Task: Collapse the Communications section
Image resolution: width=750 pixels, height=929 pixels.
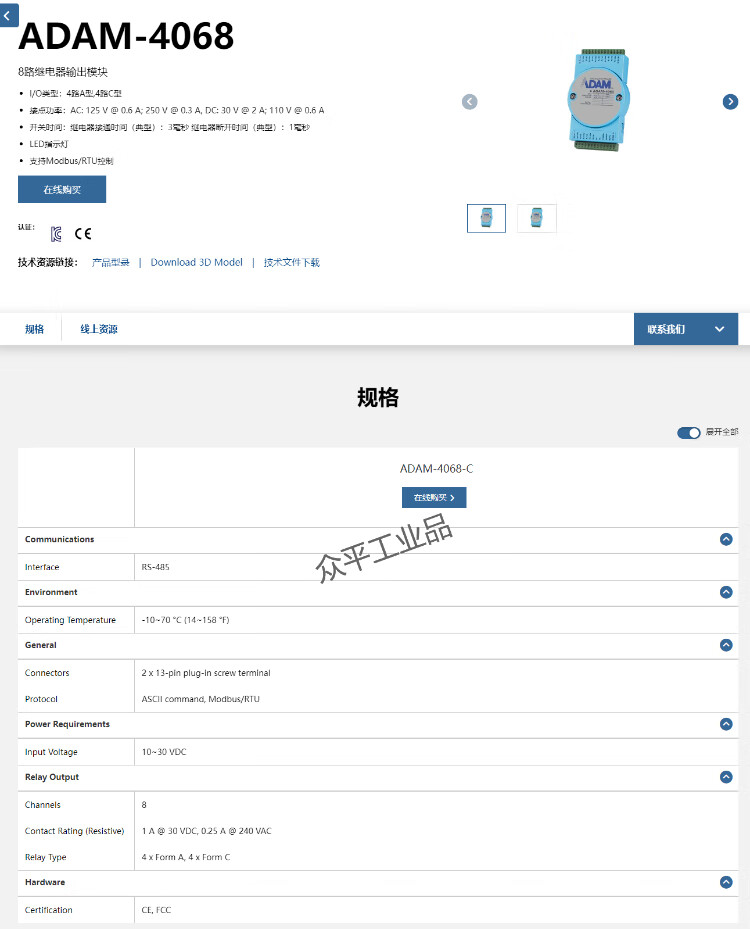Action: (726, 539)
